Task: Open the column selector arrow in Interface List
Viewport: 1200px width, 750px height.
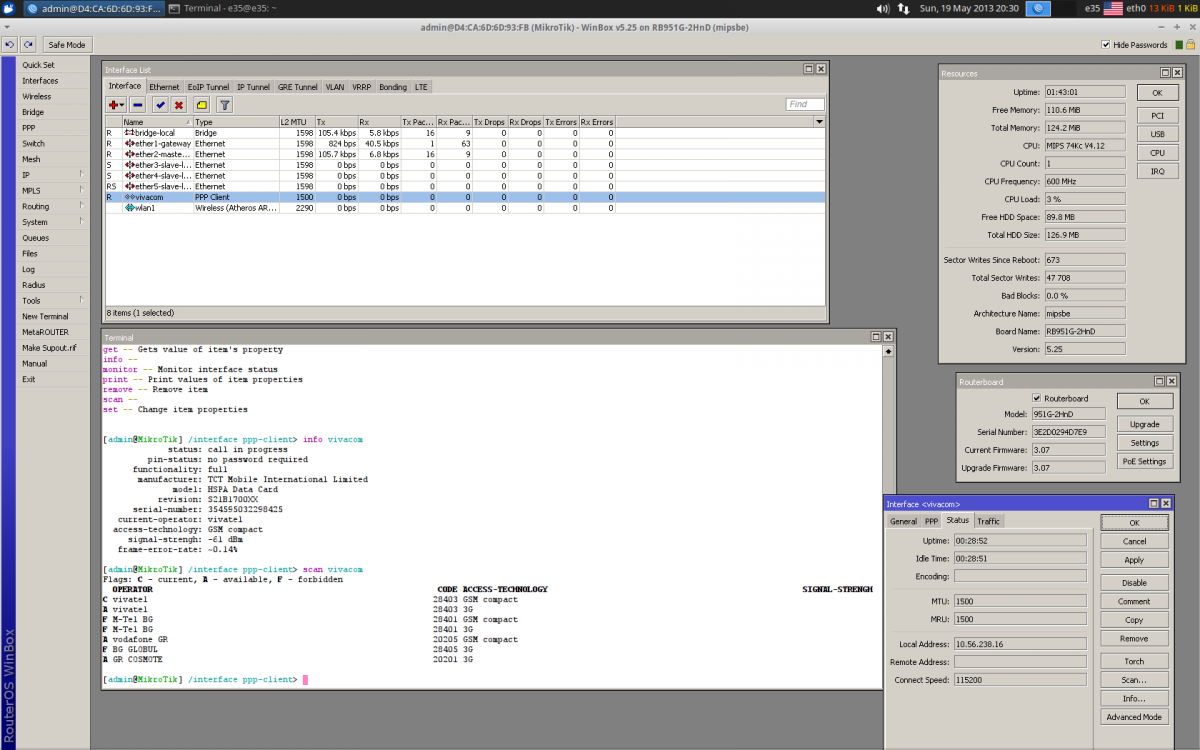Action: click(819, 121)
